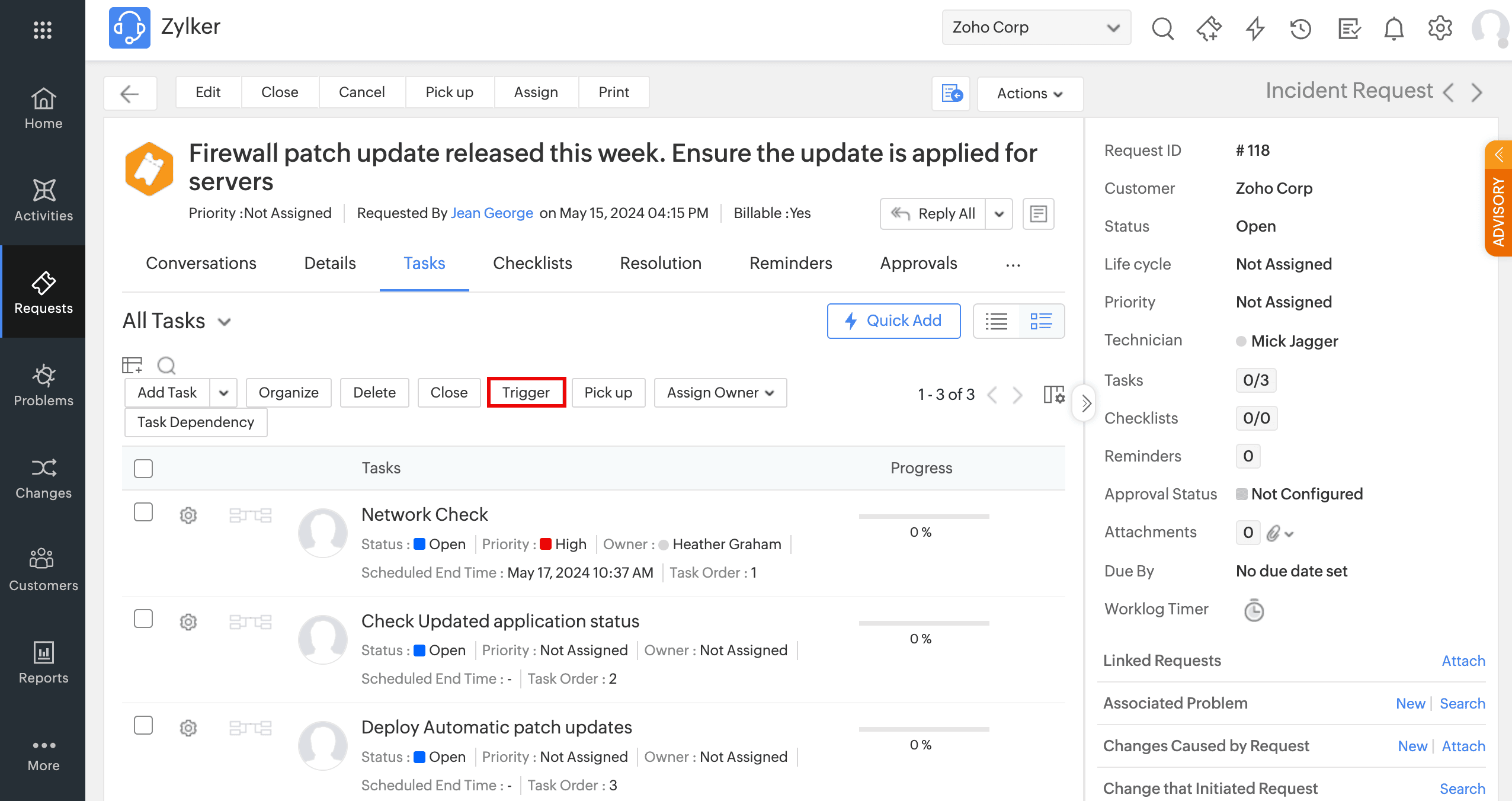The width and height of the screenshot is (1512, 801).
Task: Open the recent history clock icon
Action: [x=1300, y=28]
